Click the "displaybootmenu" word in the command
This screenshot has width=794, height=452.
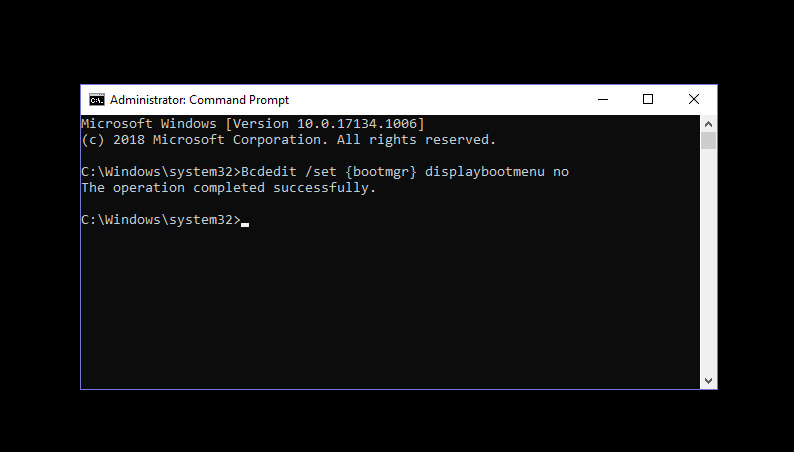(x=485, y=172)
